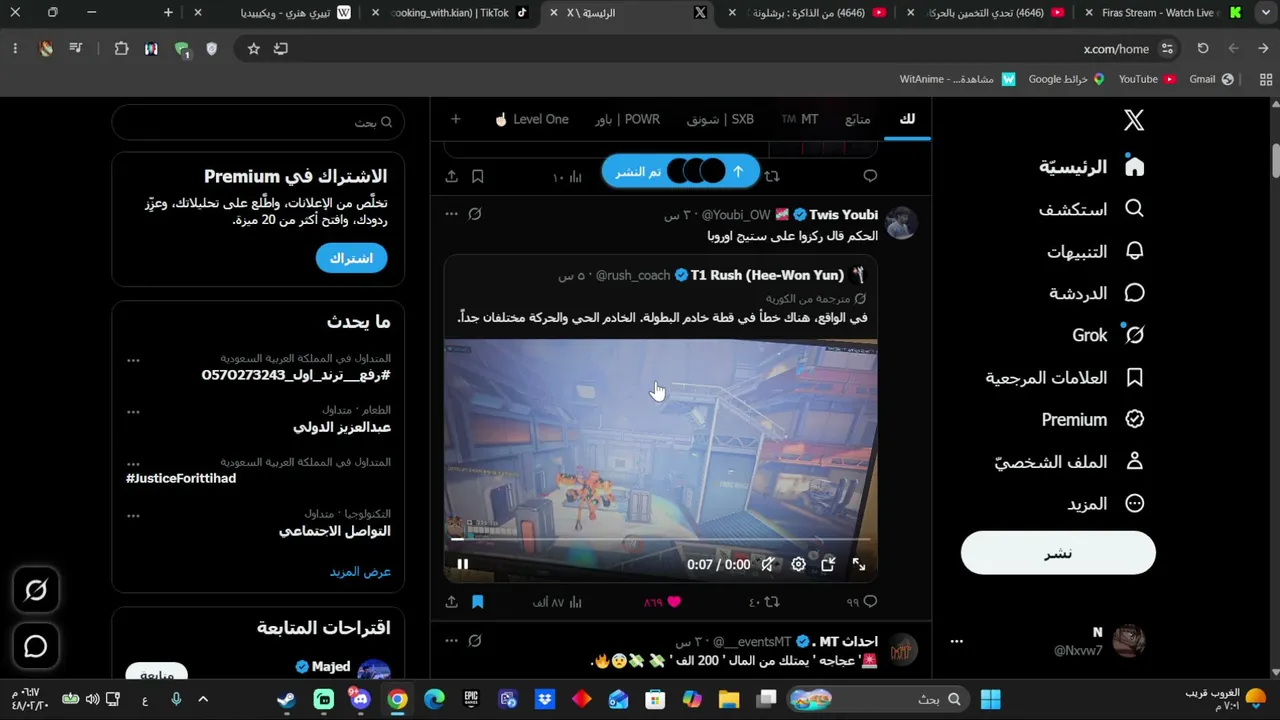Expand المزيد more menu in sidebar
This screenshot has width=1280, height=720.
tap(1105, 504)
